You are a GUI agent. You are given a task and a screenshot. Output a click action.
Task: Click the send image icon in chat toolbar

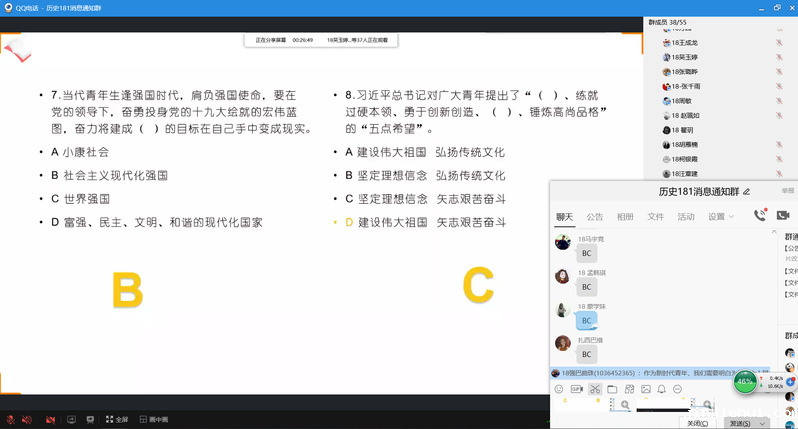coord(646,389)
